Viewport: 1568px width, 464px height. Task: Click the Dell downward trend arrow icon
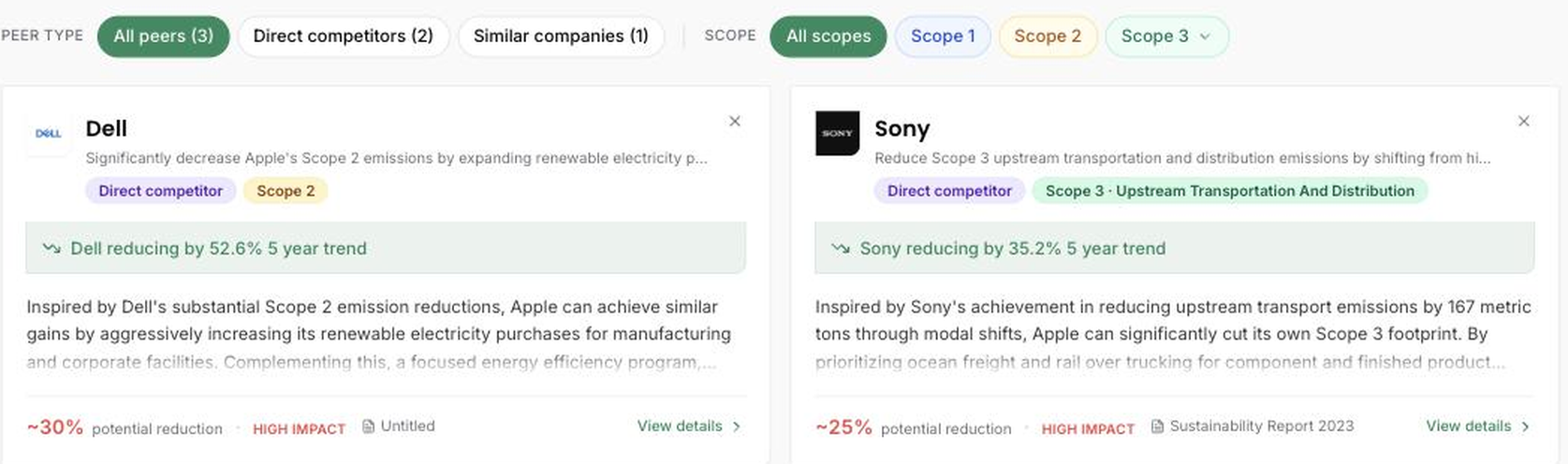click(51, 248)
